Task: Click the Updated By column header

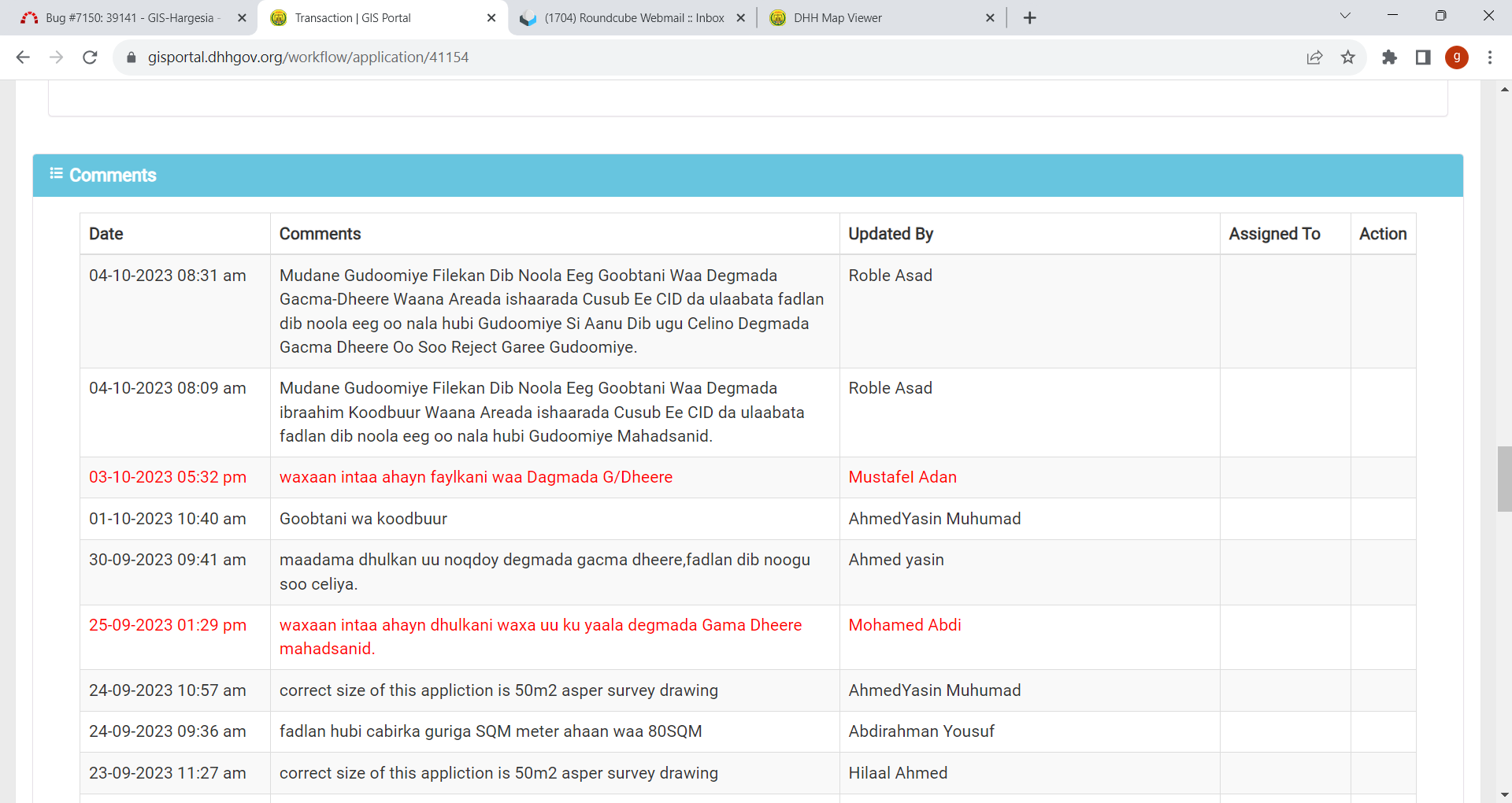Action: coord(891,234)
